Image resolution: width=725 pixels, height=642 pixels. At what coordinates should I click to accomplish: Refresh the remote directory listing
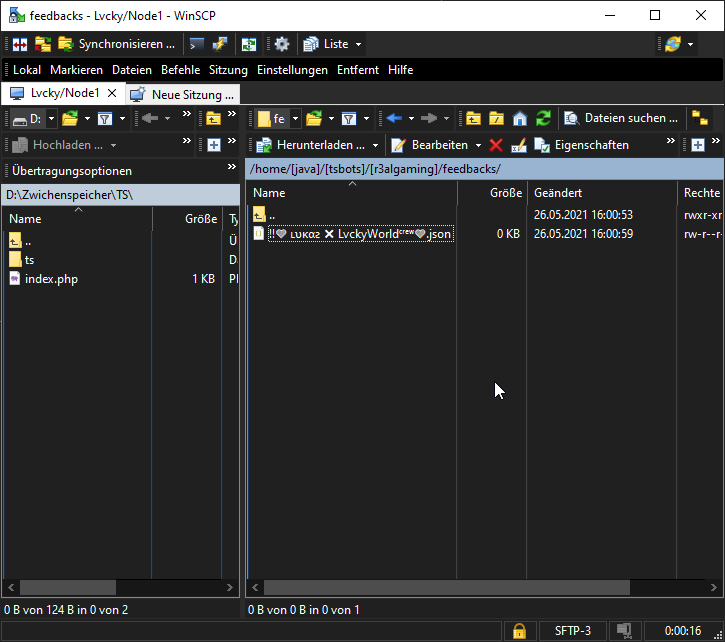[543, 118]
